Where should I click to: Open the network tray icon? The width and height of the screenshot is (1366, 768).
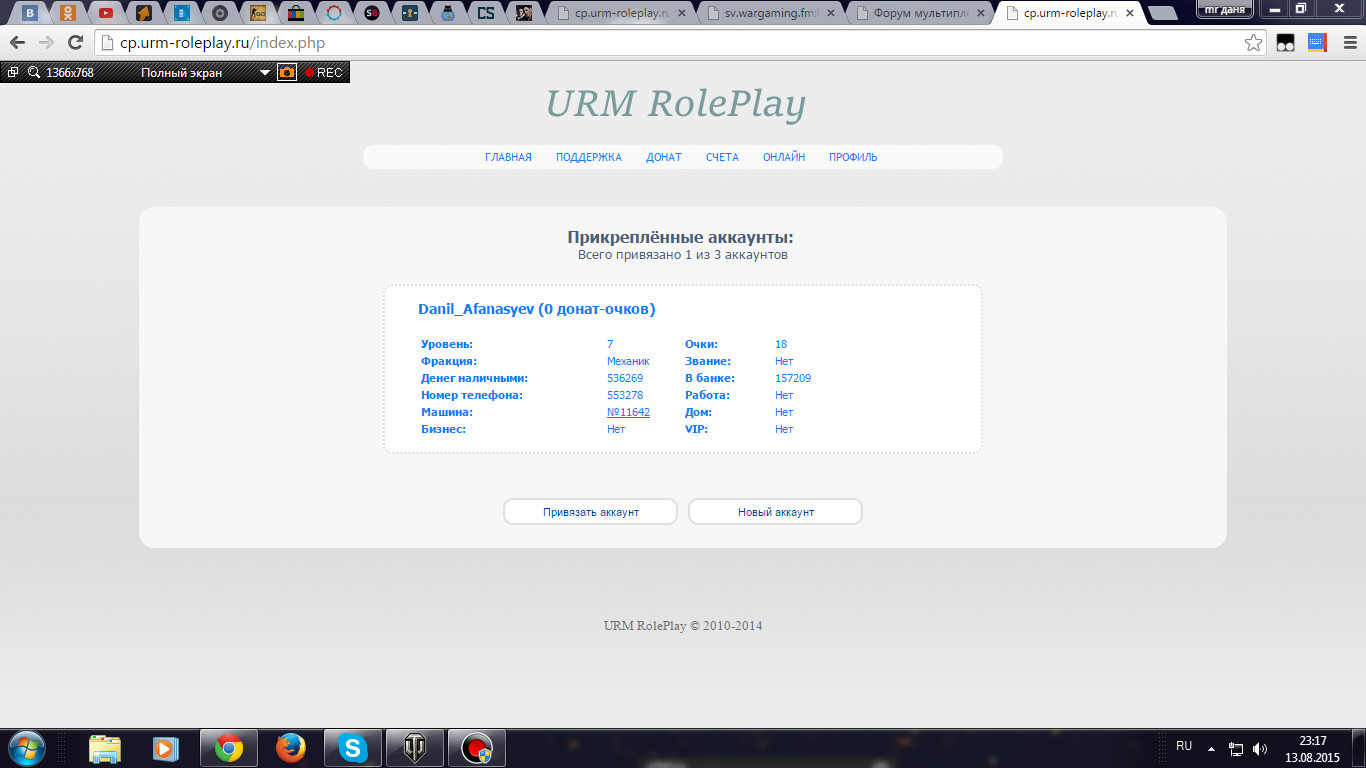tap(1236, 748)
